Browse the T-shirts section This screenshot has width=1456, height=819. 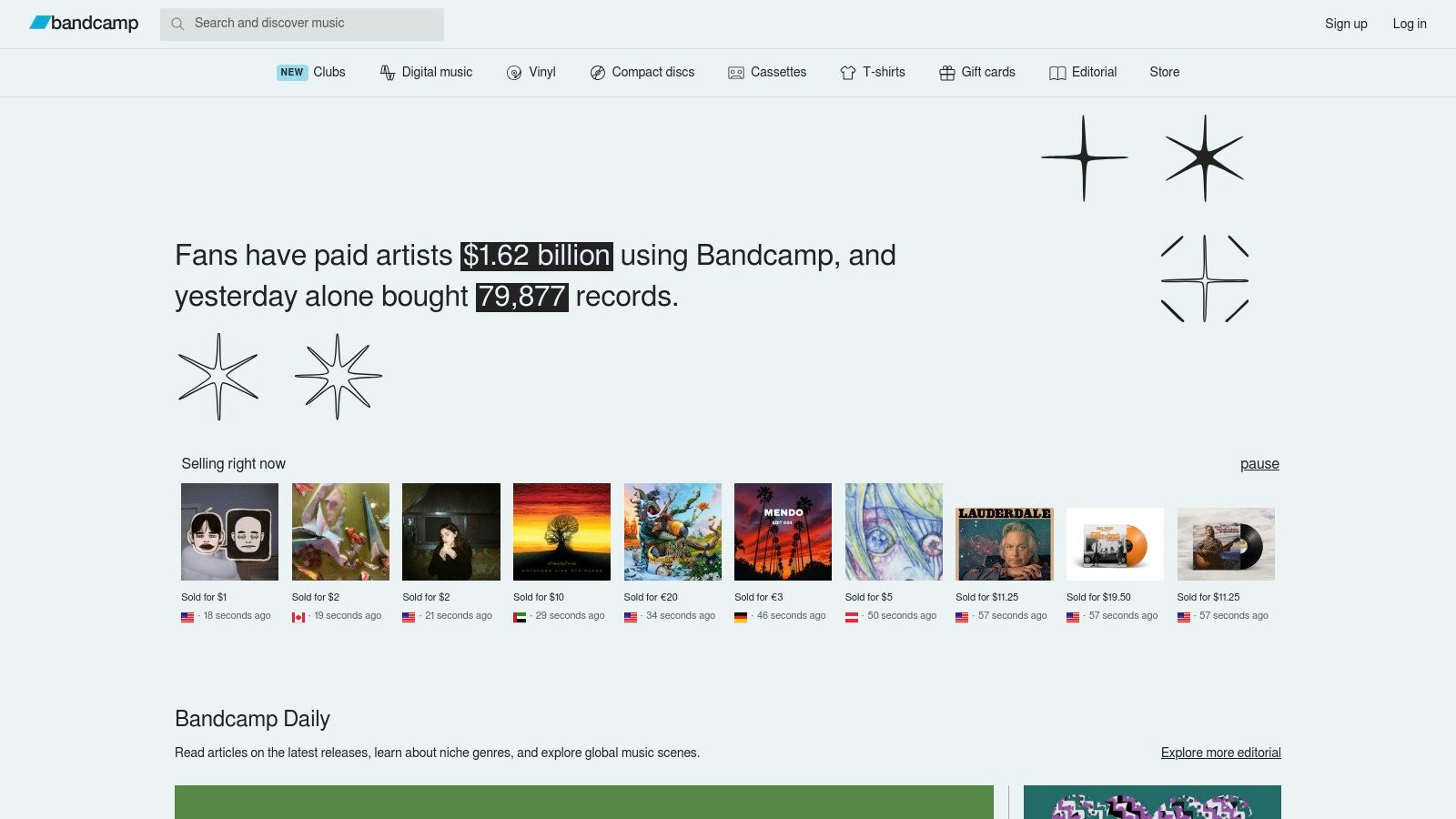(x=884, y=72)
